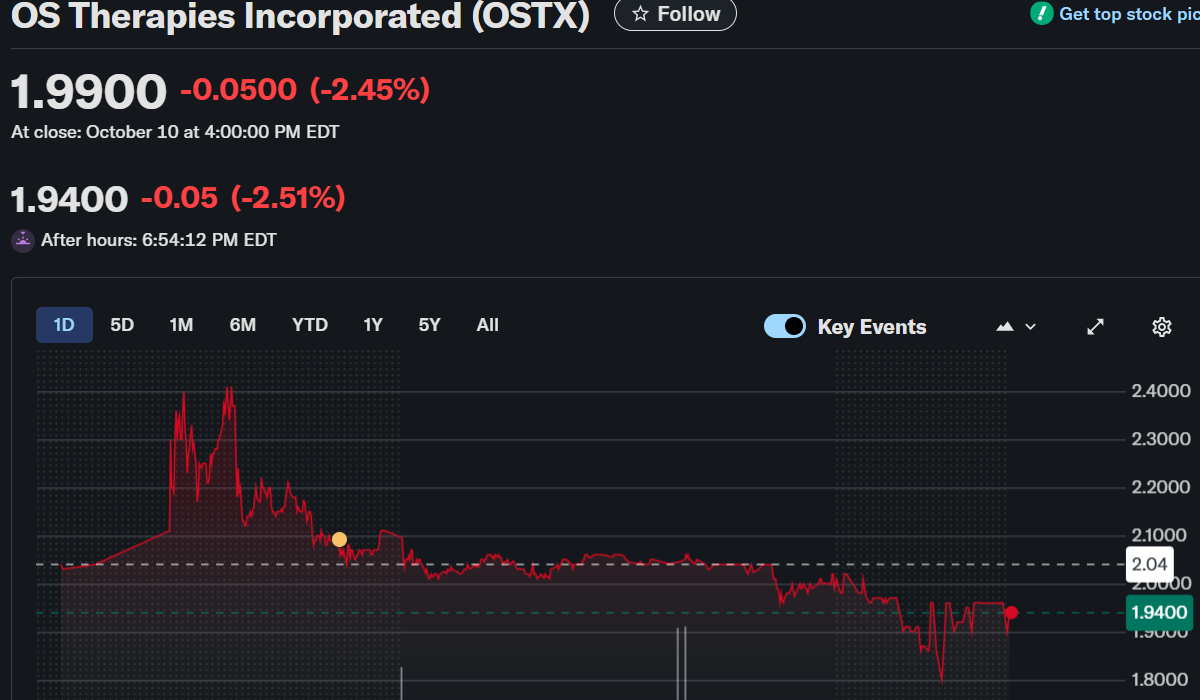This screenshot has height=700, width=1200.
Task: Click the Get top stock picks link
Action: (x=1128, y=14)
